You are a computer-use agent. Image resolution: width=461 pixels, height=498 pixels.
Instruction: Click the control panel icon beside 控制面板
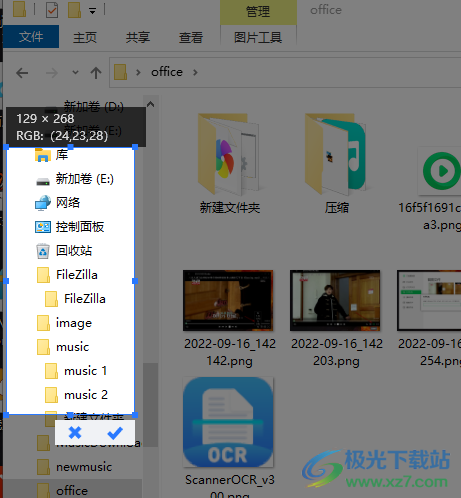coord(43,227)
